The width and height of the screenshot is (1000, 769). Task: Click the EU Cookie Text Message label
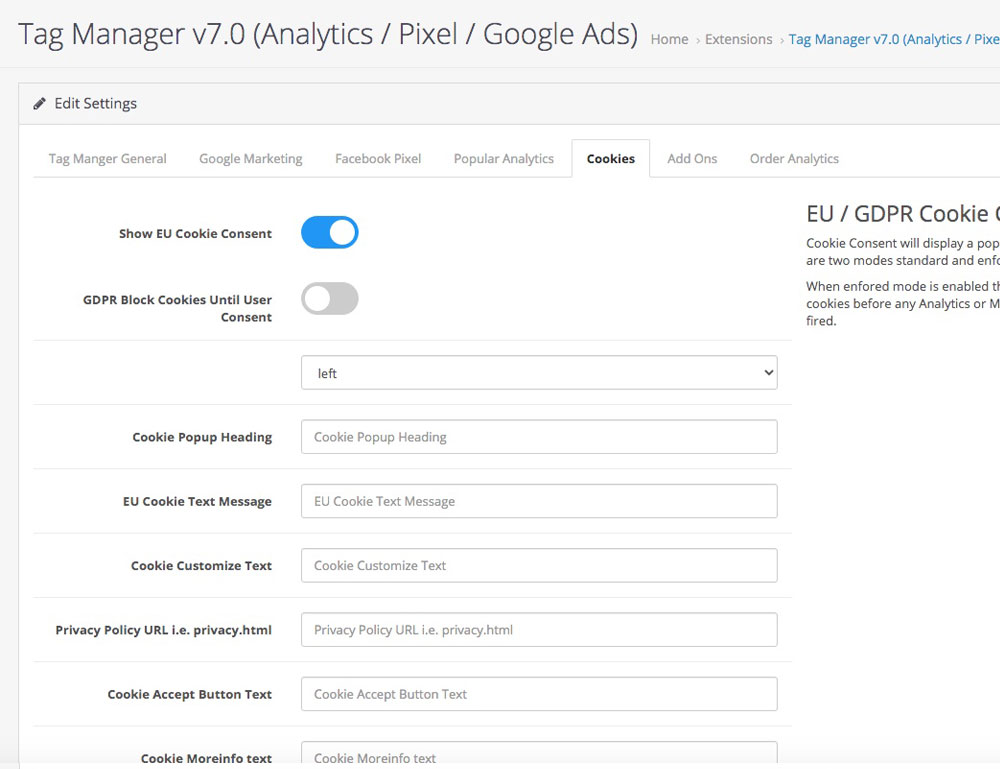[x=197, y=501]
